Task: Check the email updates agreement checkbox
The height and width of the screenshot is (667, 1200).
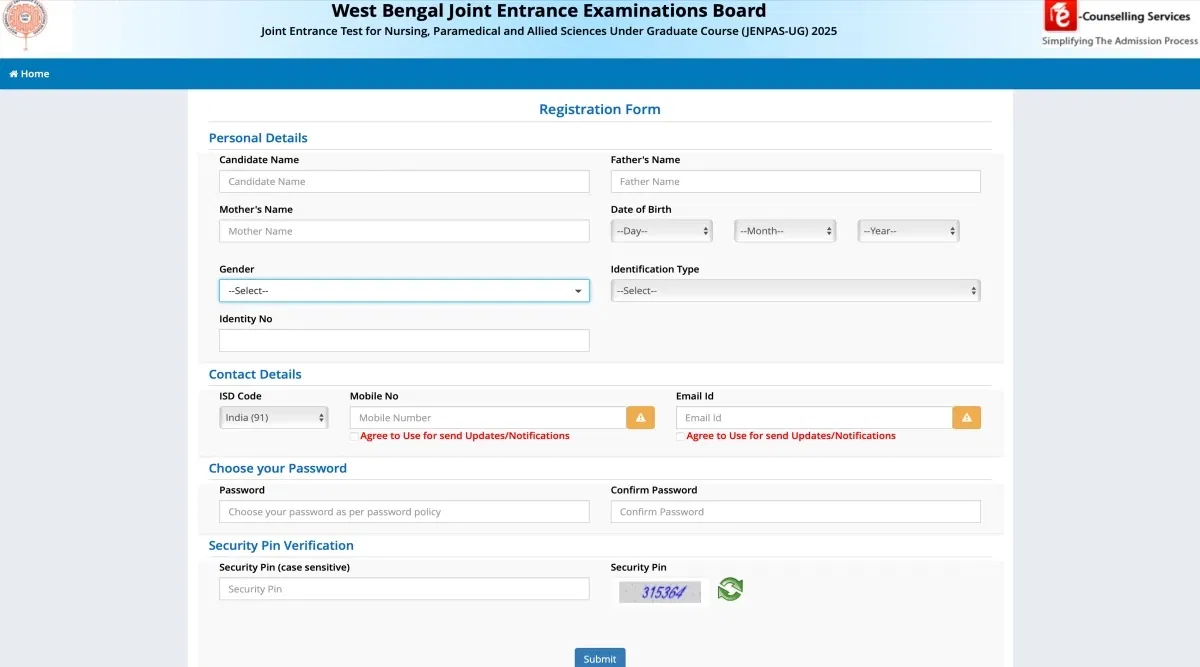Action: coord(680,437)
